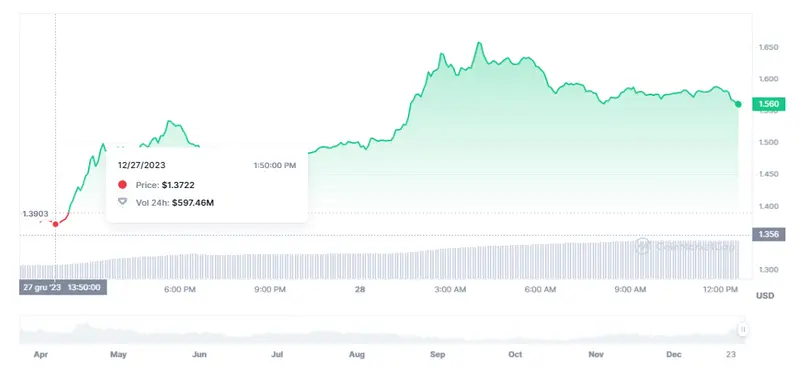
Task: Click the 1.3903 opening price label
Action: [35, 214]
